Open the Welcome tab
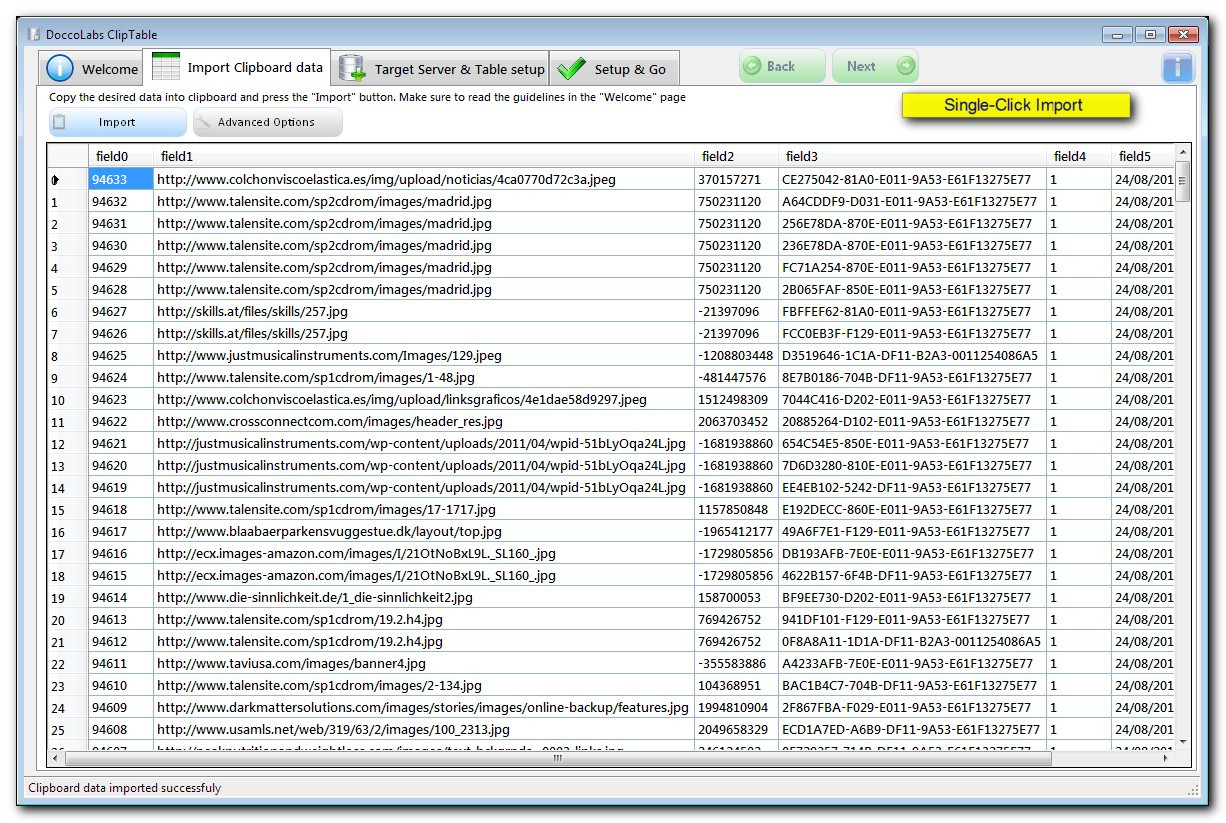 91,69
